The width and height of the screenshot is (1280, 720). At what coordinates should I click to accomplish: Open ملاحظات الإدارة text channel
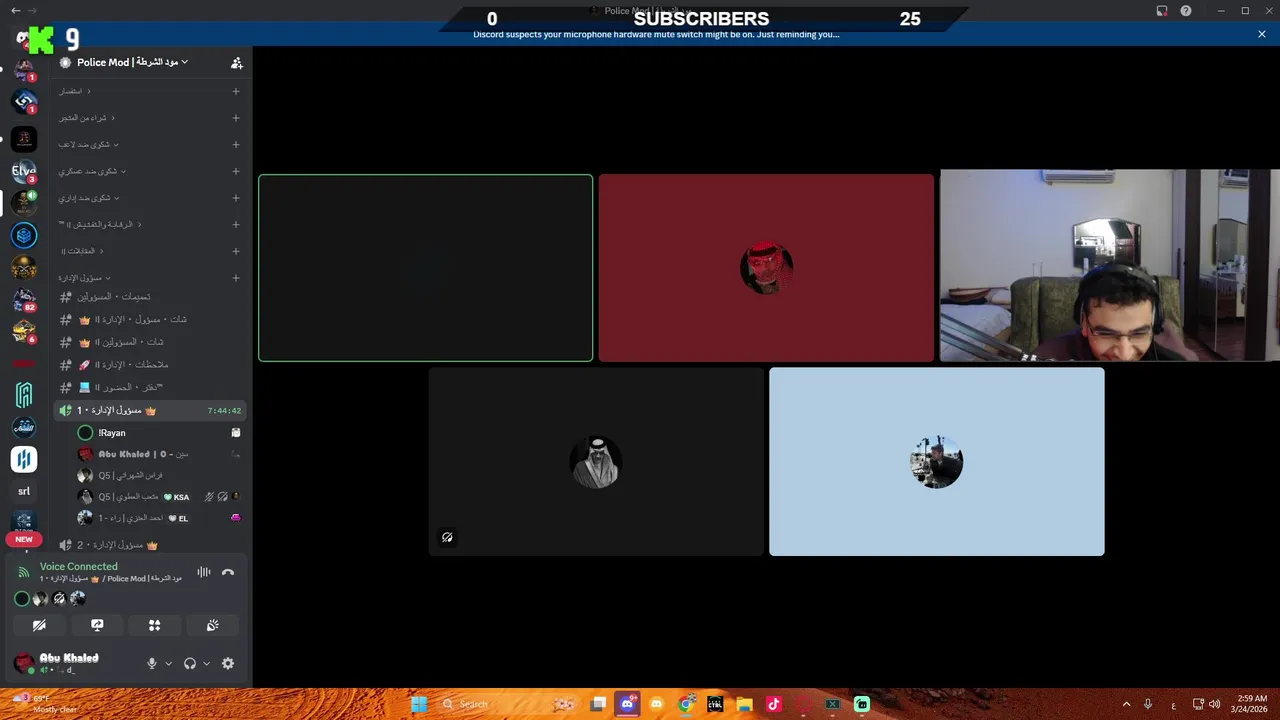(150, 365)
